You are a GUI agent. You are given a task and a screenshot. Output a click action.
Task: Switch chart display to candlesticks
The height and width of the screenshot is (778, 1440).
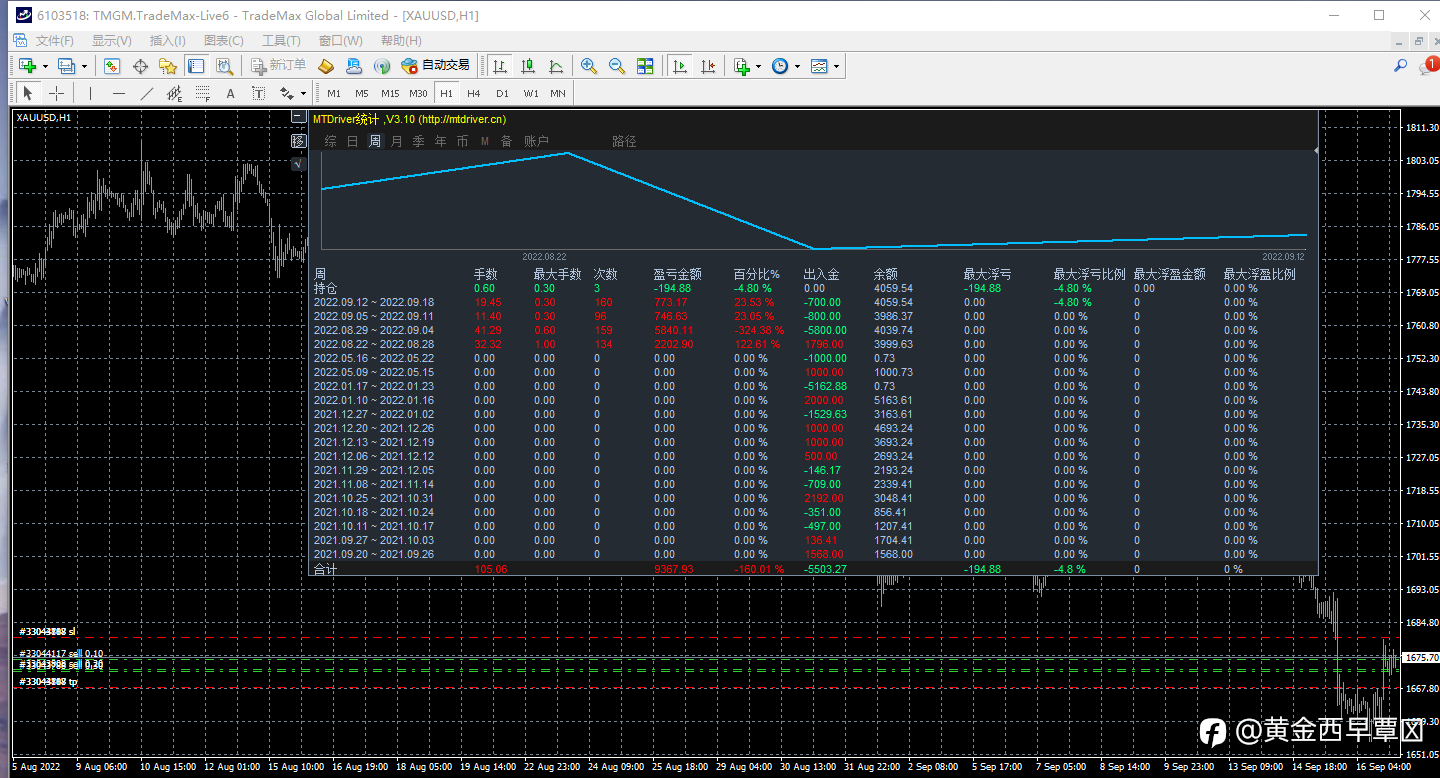click(528, 66)
